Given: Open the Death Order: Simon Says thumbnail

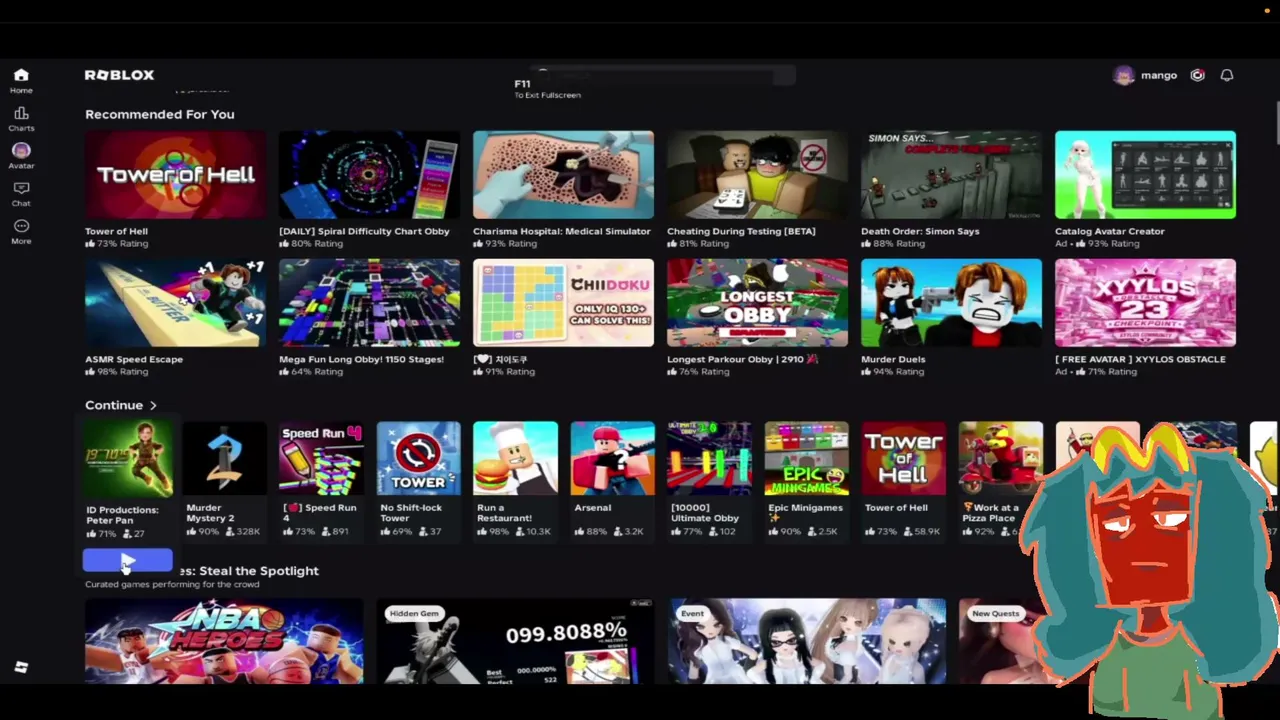Looking at the screenshot, I should click(x=951, y=175).
